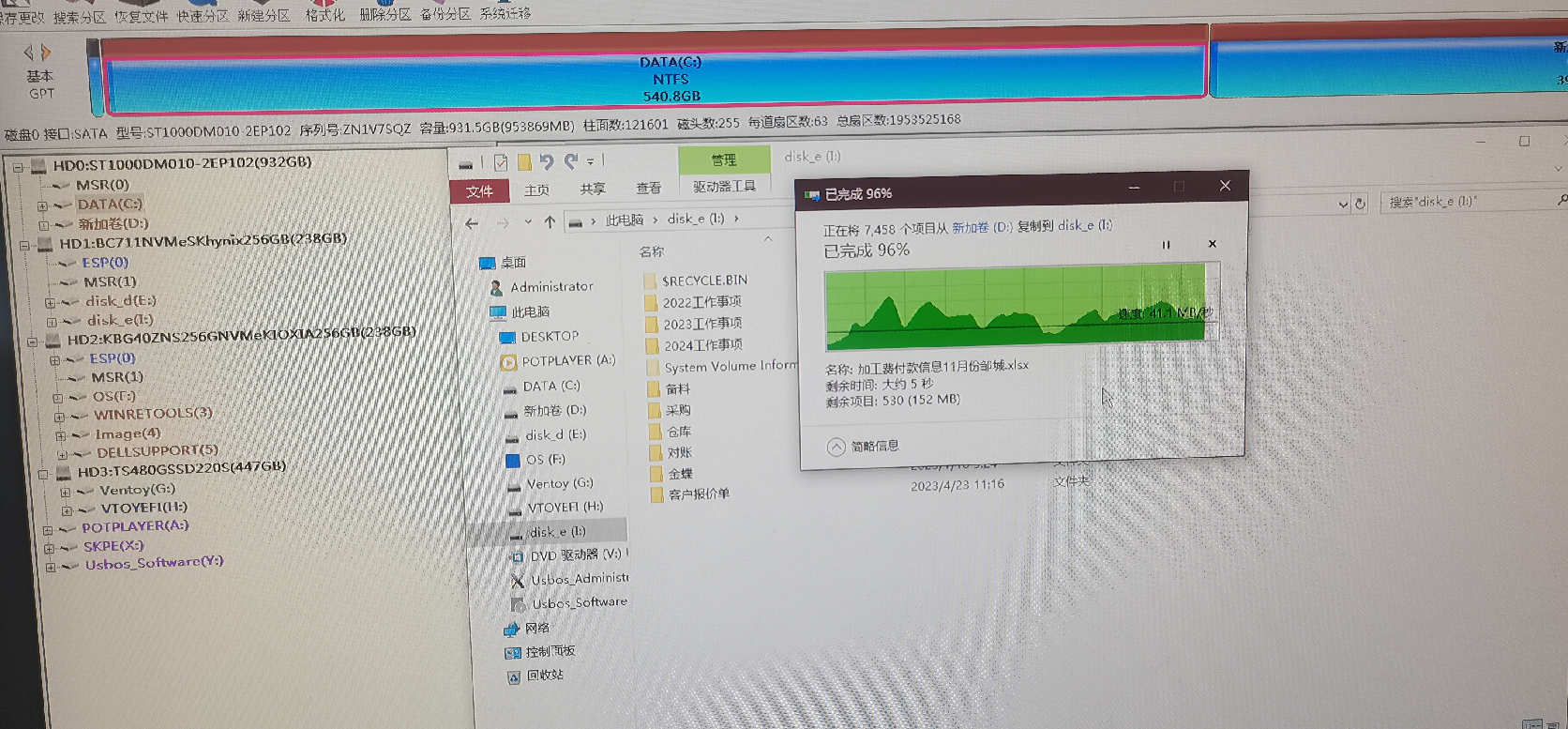This screenshot has width=1568, height=729.
Task: Expand the disk_e(I:) tree node
Action: click(x=52, y=322)
